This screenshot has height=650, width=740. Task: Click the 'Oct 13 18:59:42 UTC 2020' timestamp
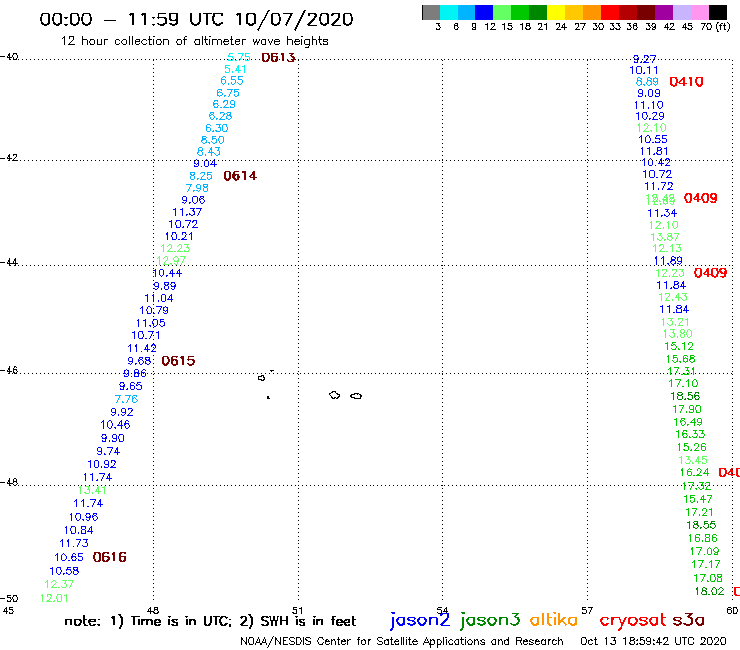pyautogui.click(x=653, y=641)
